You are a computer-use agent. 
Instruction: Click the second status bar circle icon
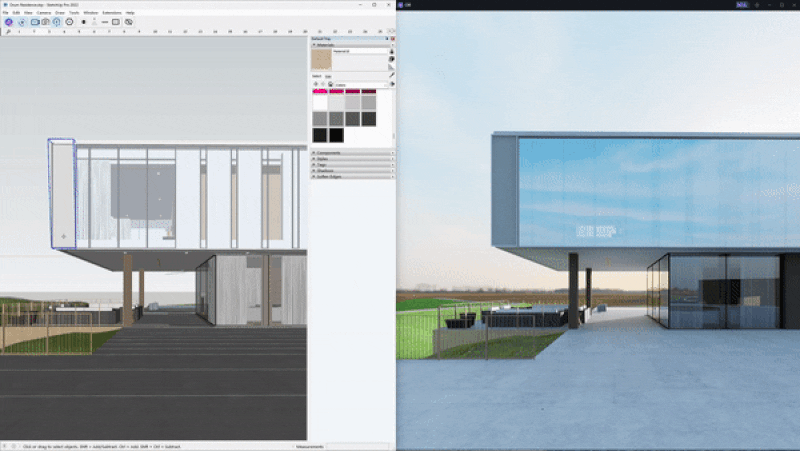pos(14,446)
